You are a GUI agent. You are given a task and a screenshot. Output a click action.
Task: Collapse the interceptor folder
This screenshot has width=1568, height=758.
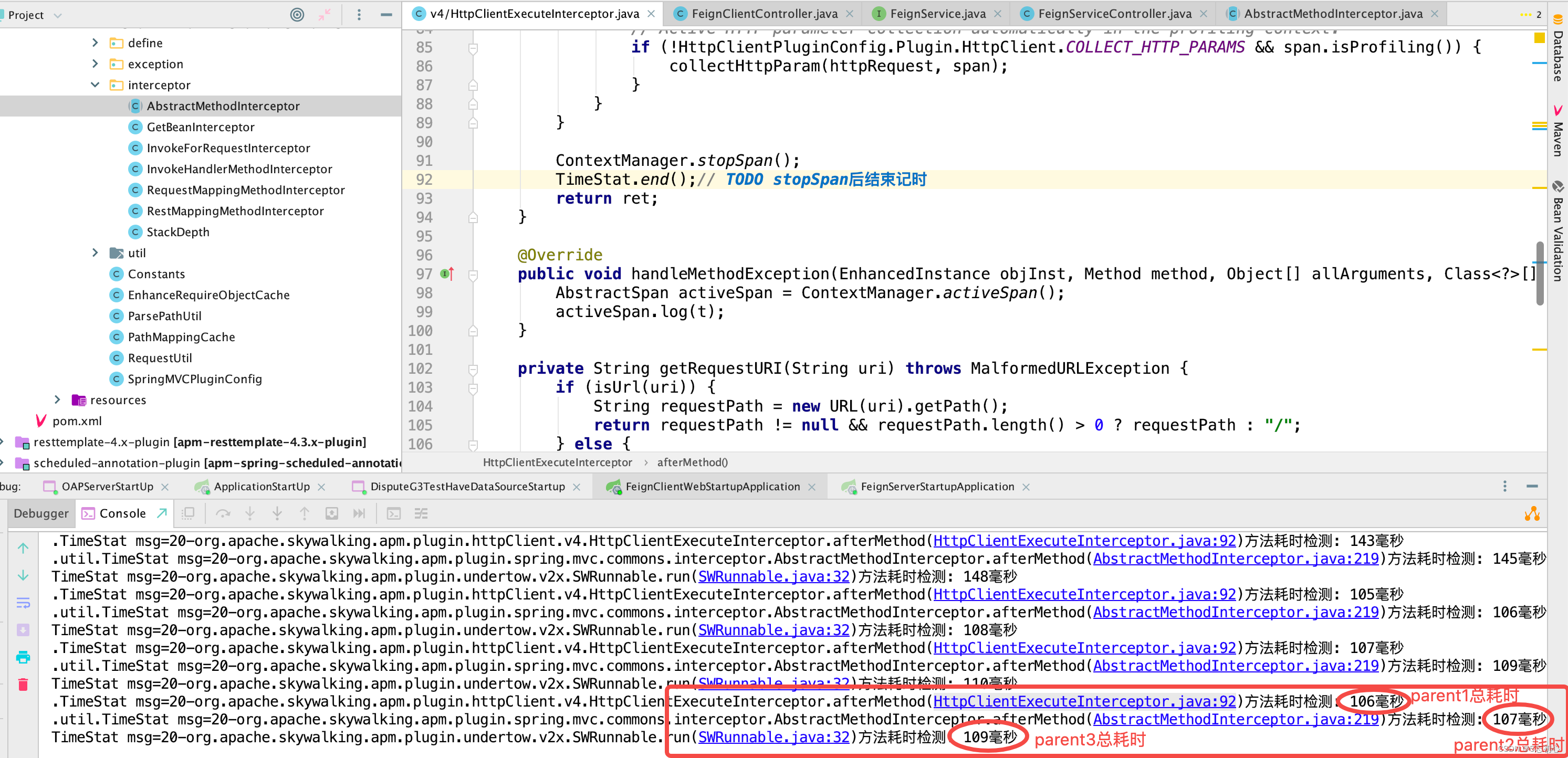(x=95, y=85)
